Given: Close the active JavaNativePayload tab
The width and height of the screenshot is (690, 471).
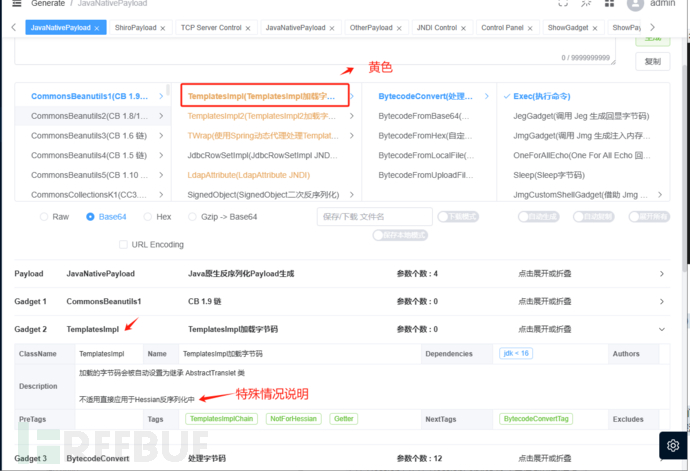Looking at the screenshot, I should point(97,28).
